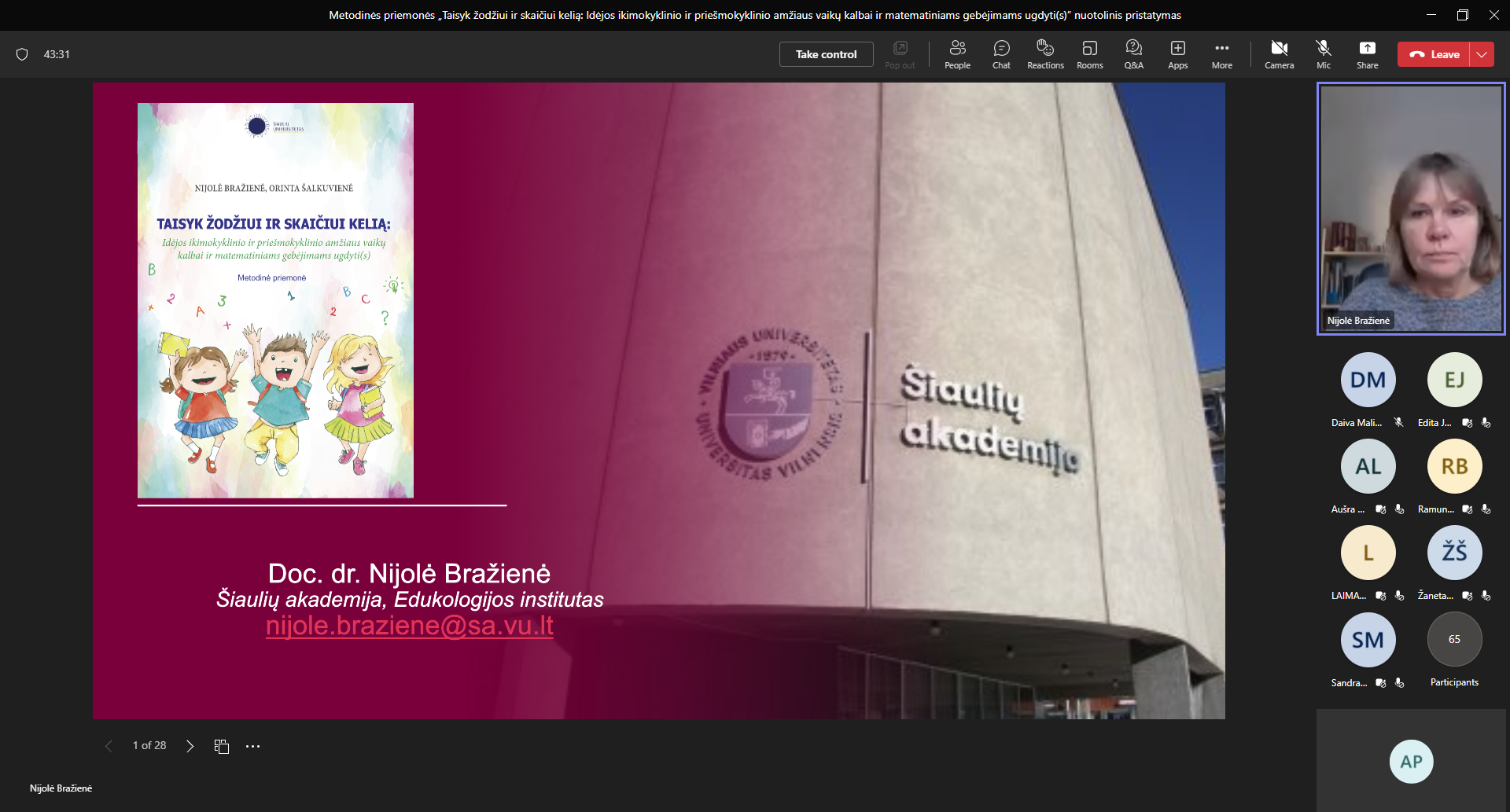Click the camera-off icon beside Sandra
This screenshot has width=1510, height=812.
point(1381,683)
